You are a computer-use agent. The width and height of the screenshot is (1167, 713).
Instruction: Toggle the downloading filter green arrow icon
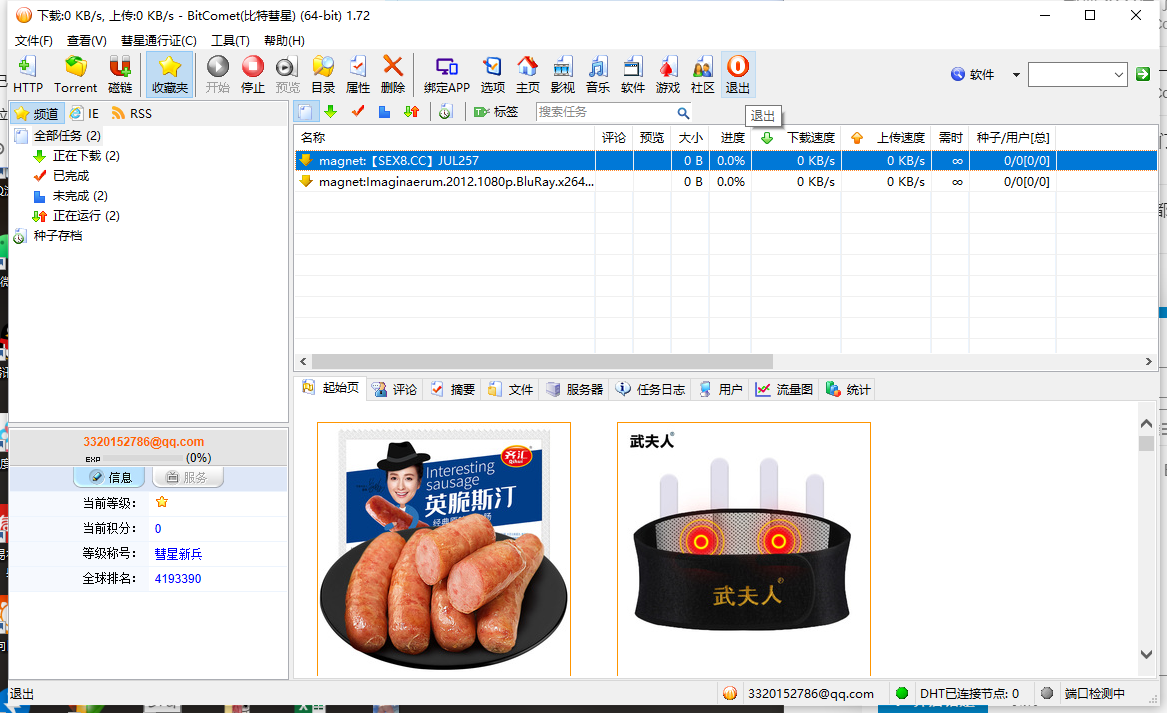(x=330, y=112)
